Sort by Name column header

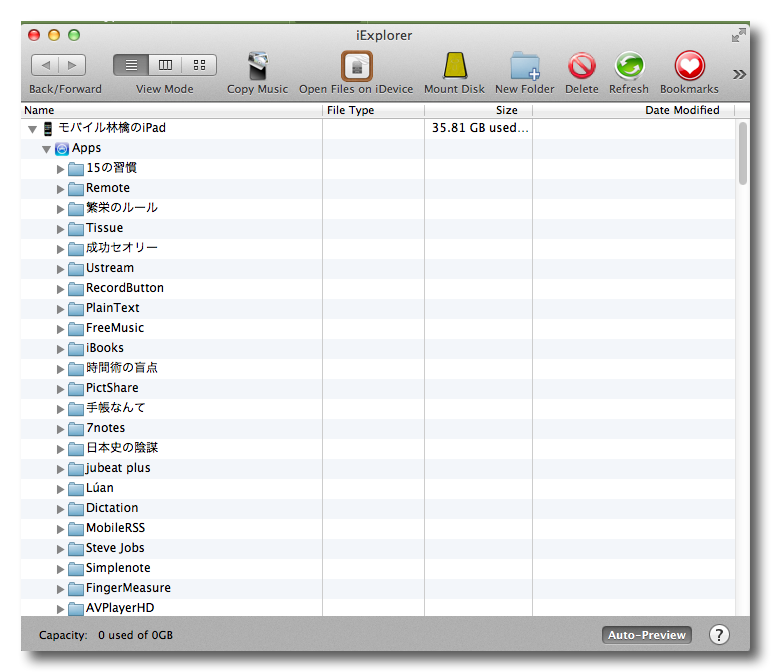click(172, 110)
